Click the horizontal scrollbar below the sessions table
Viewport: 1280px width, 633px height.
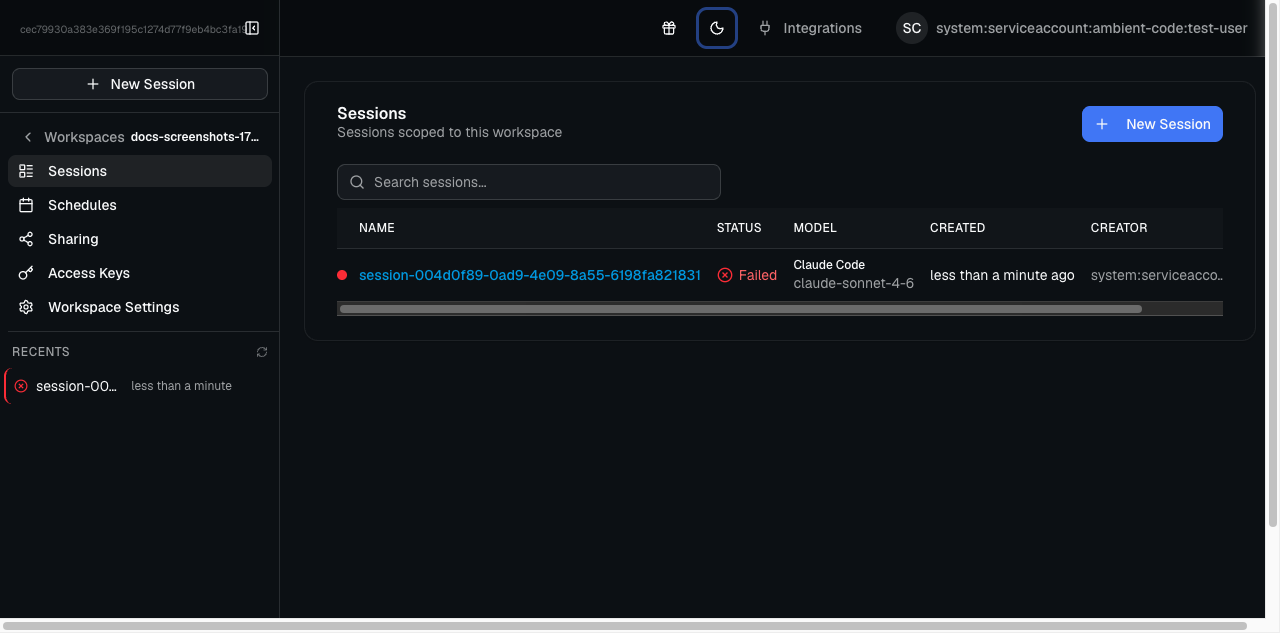click(x=740, y=308)
